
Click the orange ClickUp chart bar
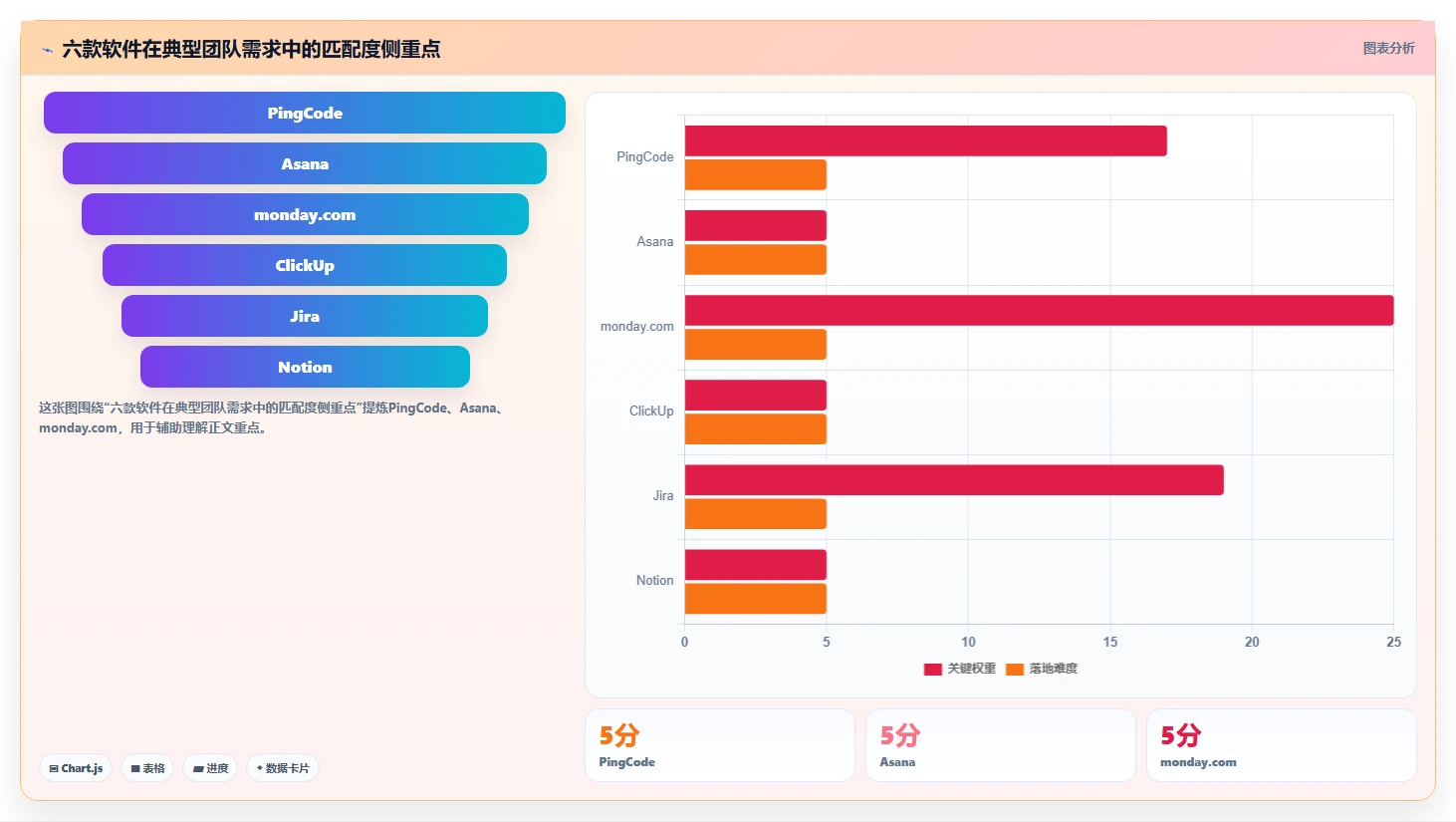[x=756, y=428]
